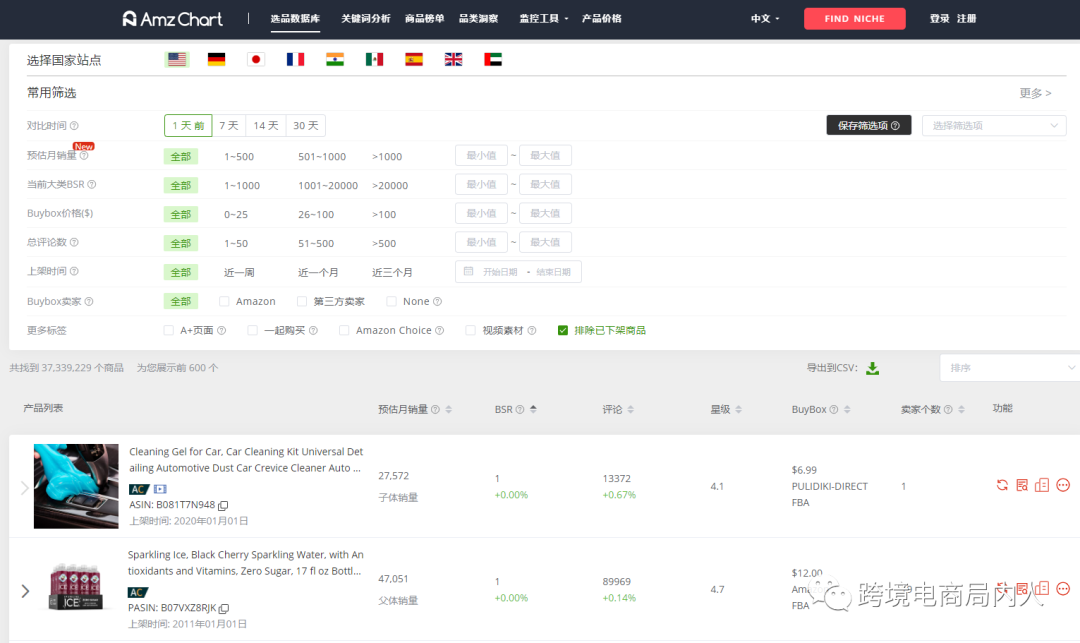This screenshot has height=643, width=1080.
Task: Select the Germany flag site
Action: (216, 60)
